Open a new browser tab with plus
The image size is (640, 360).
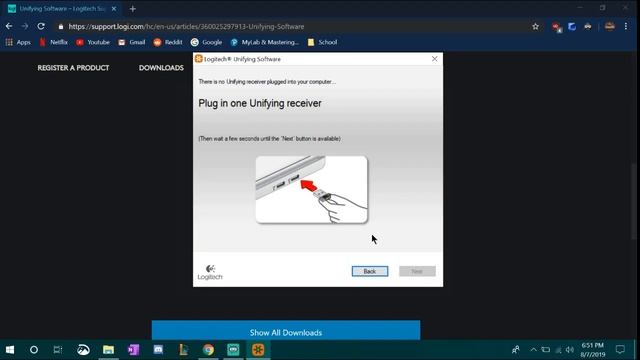(x=133, y=9)
